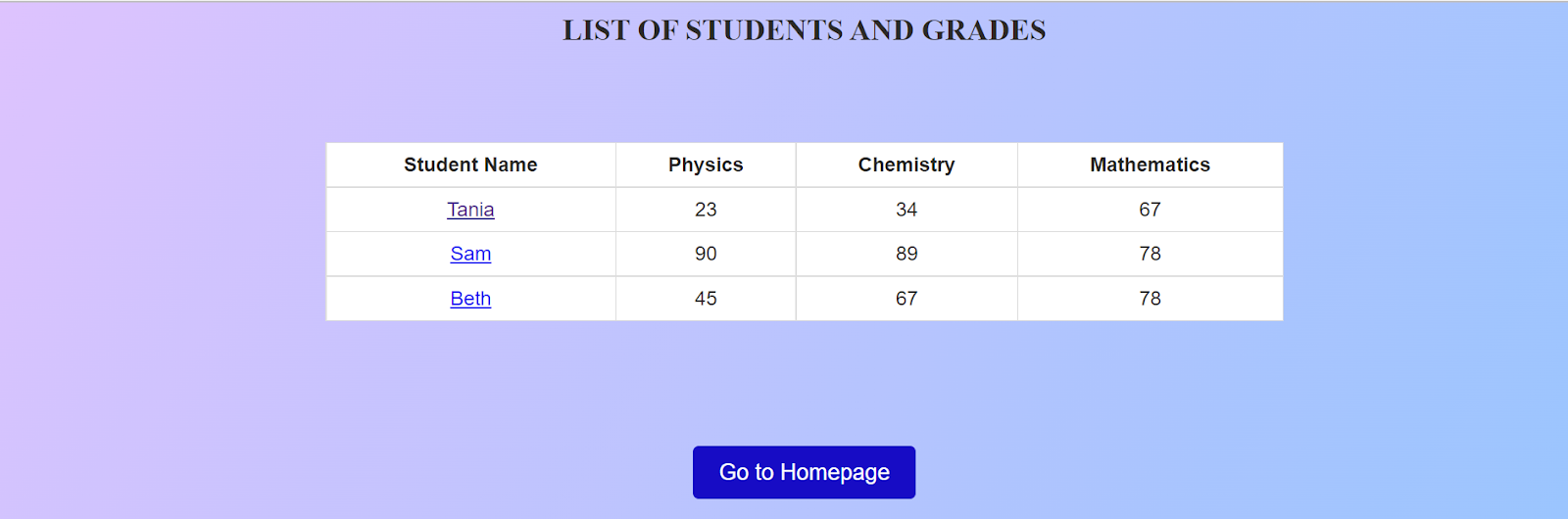Open Tania's student link

pos(470,210)
